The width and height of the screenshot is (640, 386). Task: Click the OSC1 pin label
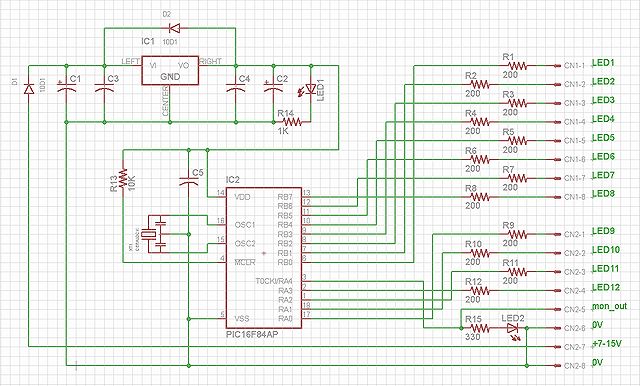pos(245,225)
